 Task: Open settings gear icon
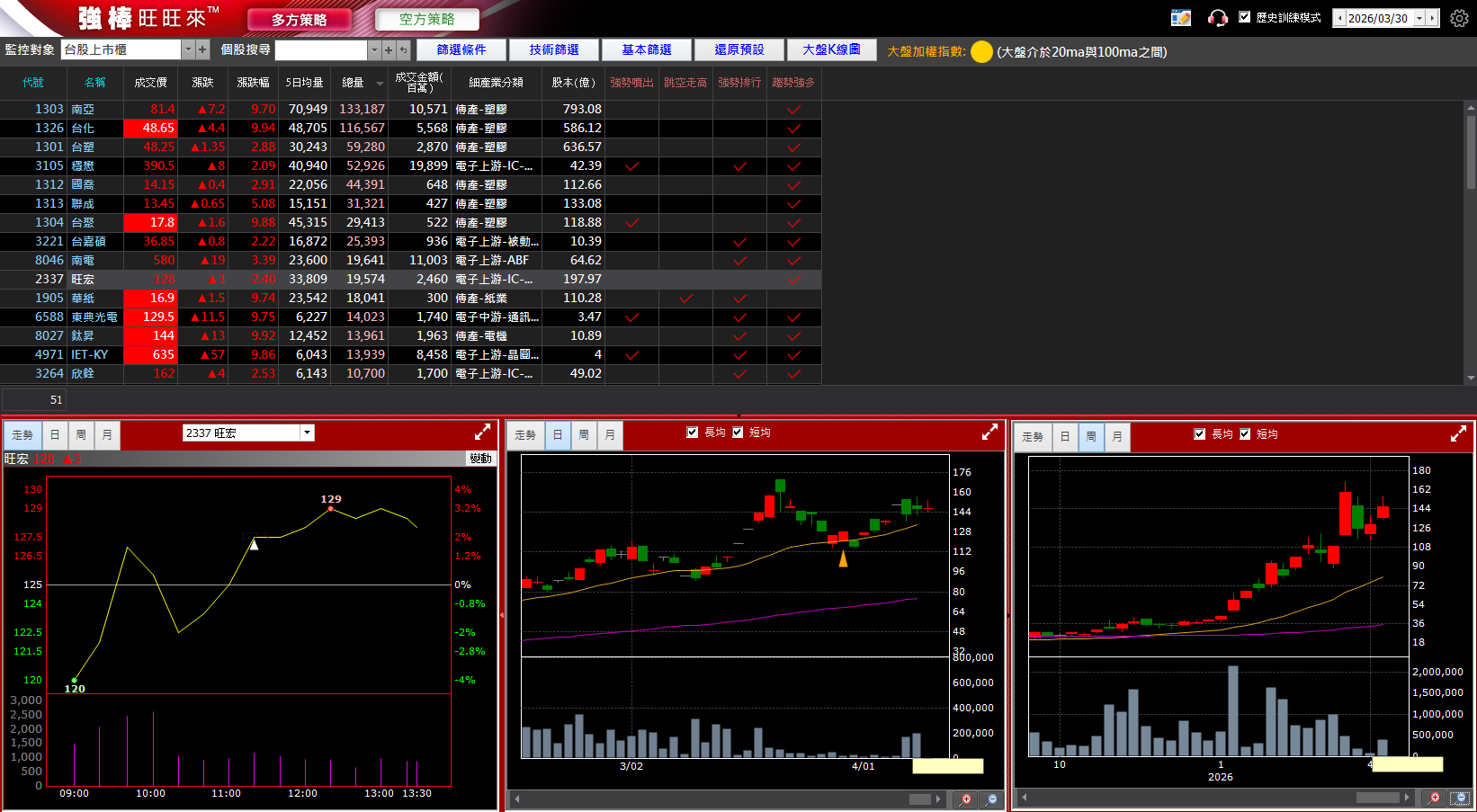[x=1459, y=18]
